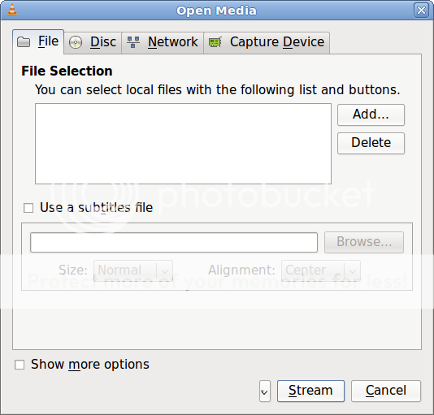Open the Alignment Center dropdown
Image resolution: width=434 pixels, height=415 pixels.
point(321,270)
